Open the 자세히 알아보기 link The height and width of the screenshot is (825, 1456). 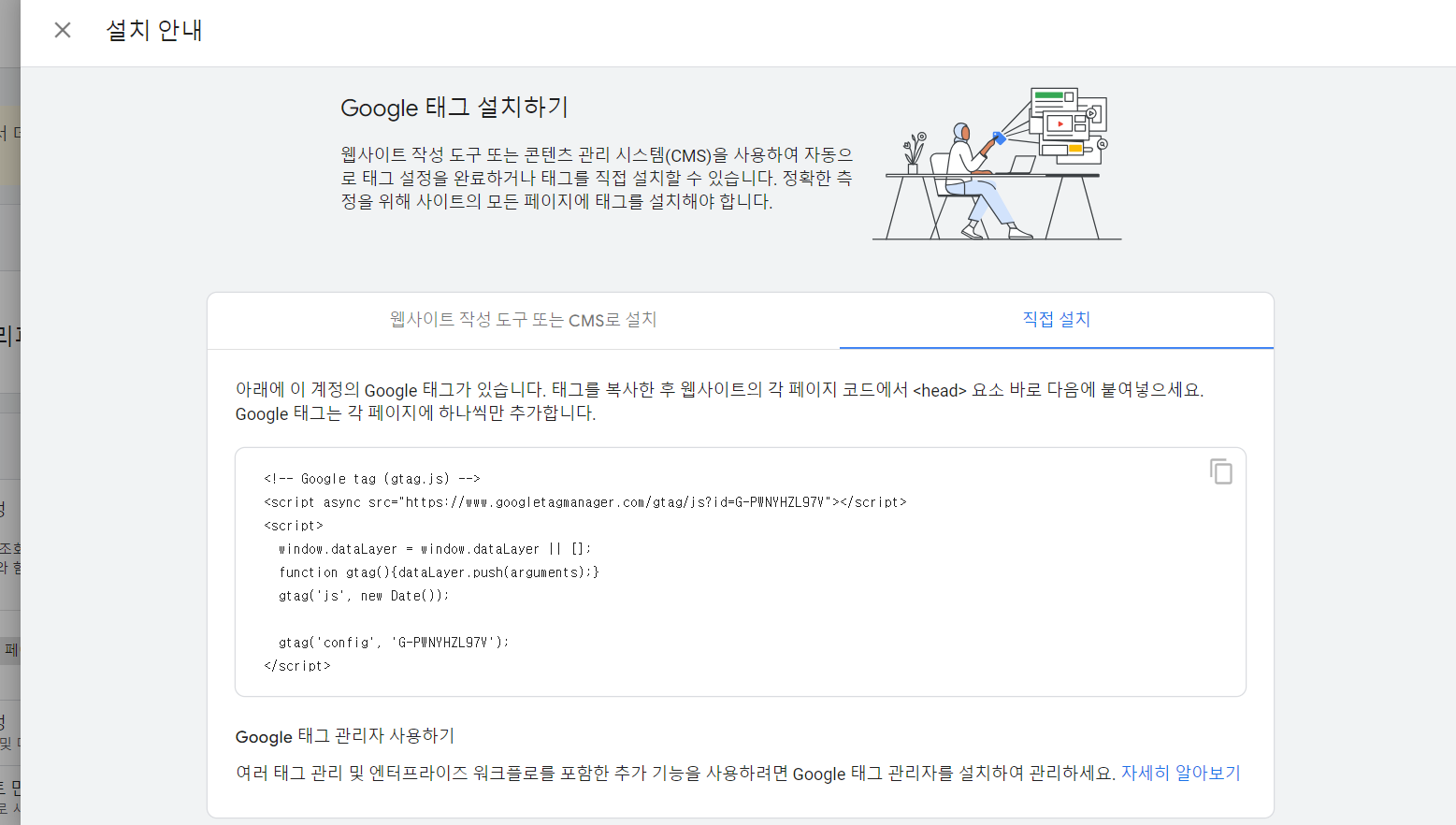[1180, 773]
